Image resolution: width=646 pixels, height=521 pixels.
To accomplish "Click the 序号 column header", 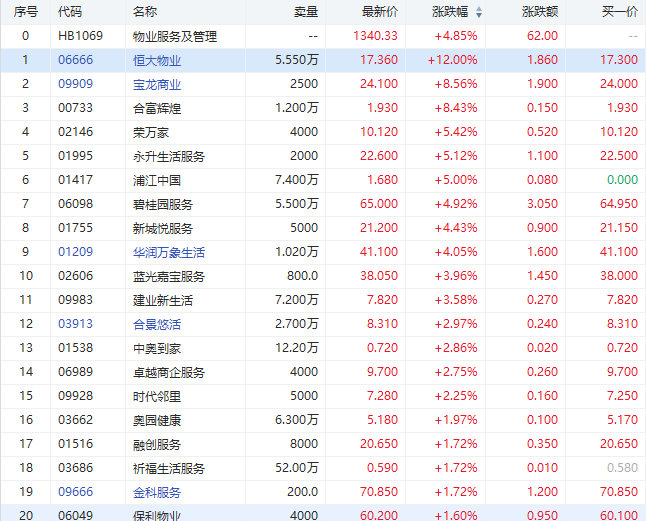I will (x=26, y=12).
